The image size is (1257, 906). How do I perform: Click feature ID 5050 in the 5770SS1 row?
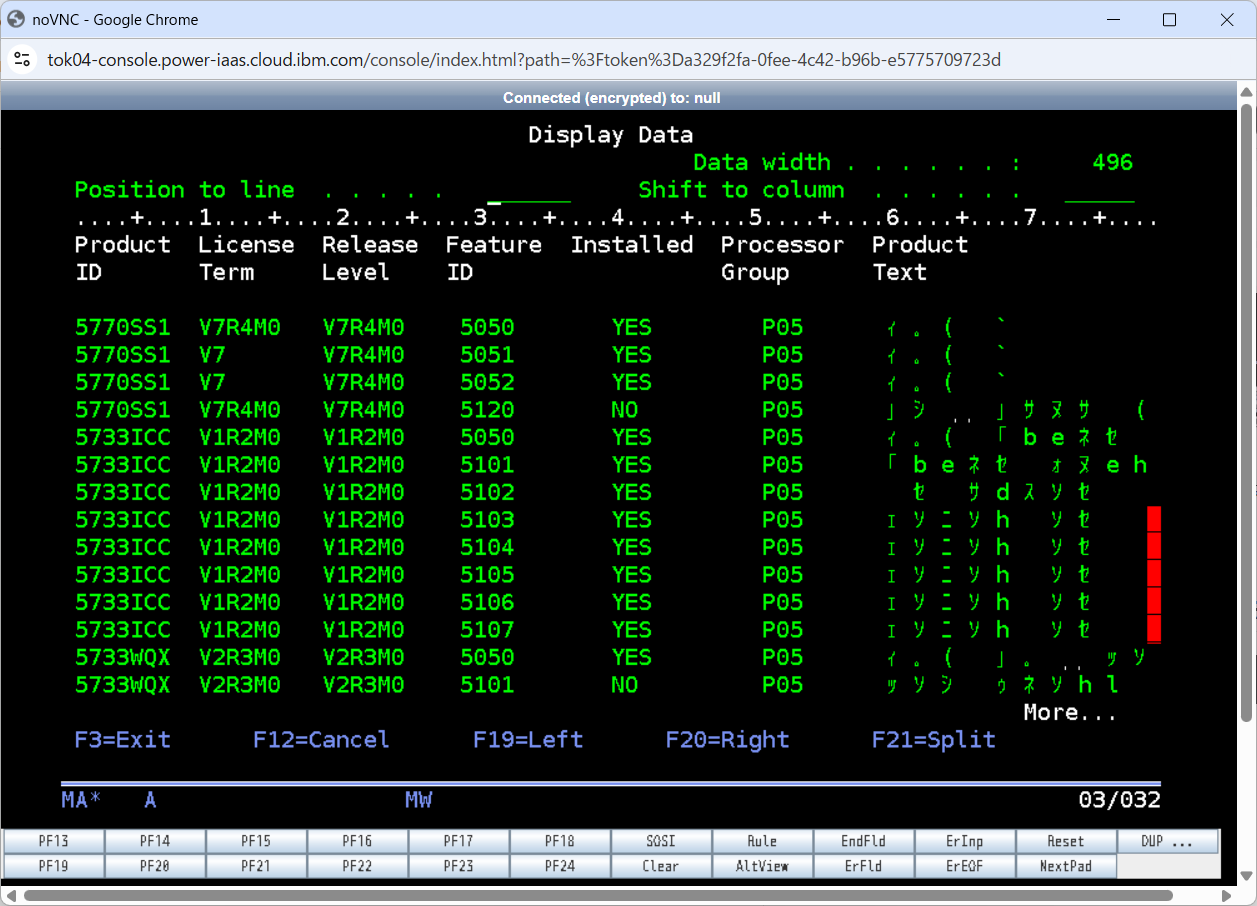(x=487, y=328)
